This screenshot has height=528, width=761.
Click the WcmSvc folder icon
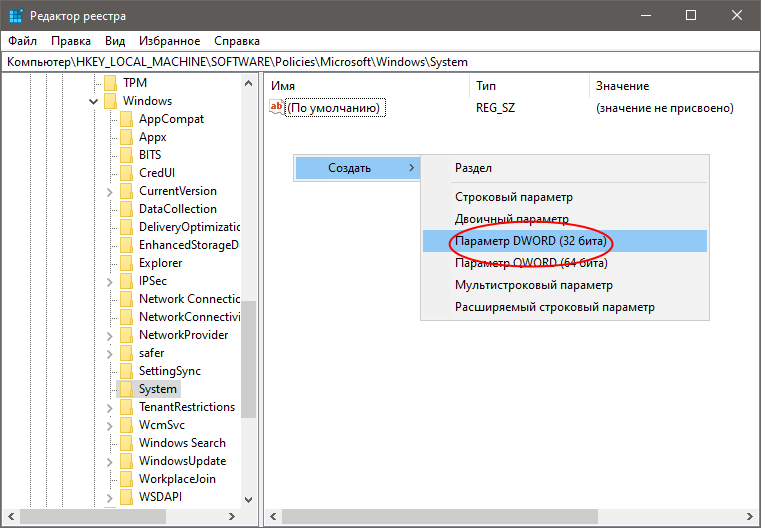126,425
